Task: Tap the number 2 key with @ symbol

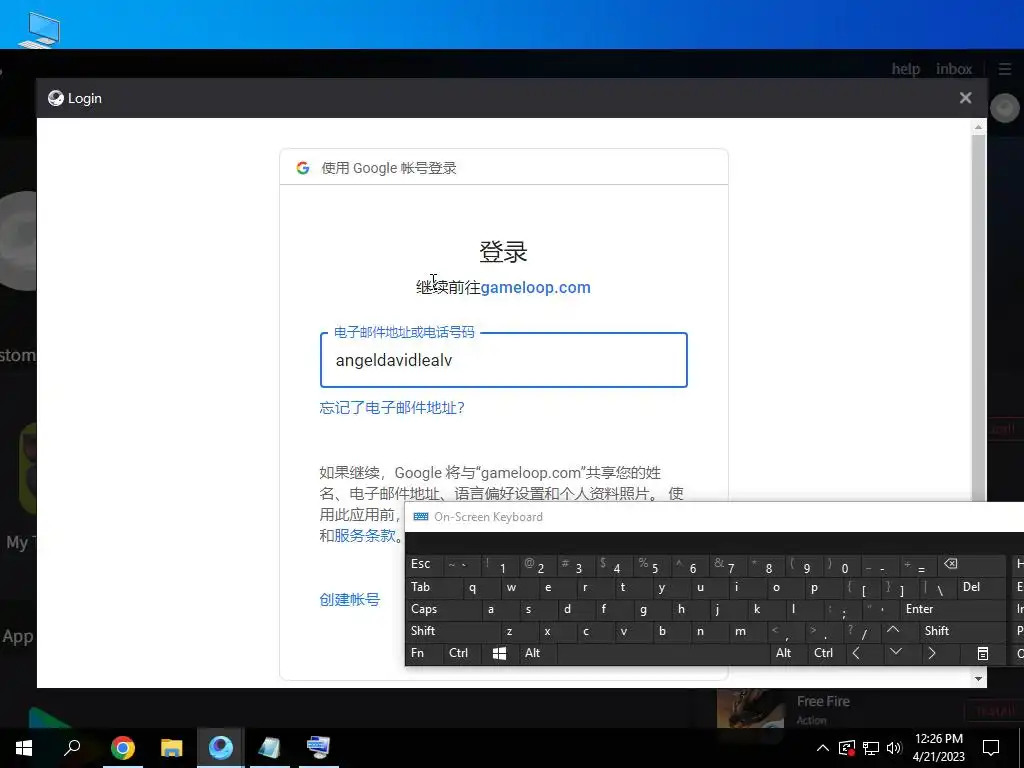Action: (x=537, y=565)
